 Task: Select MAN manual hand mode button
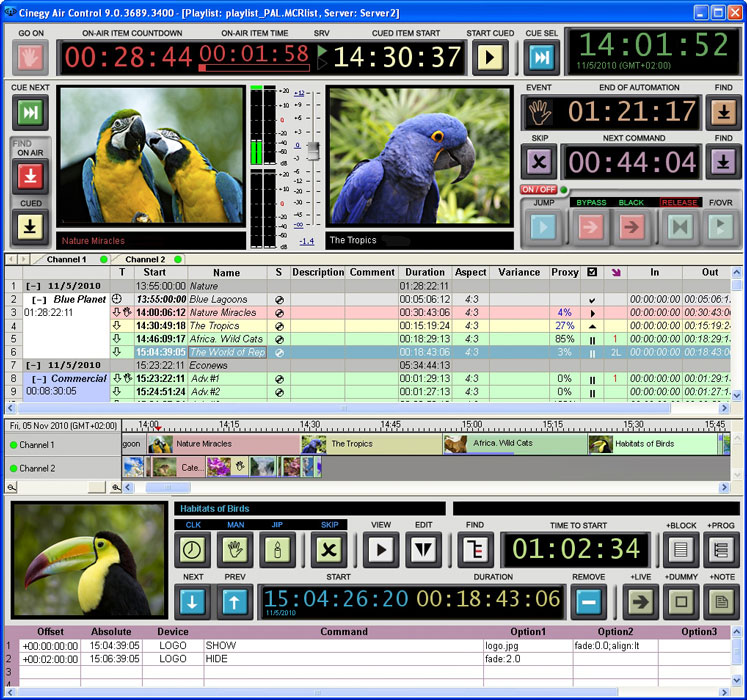[x=234, y=549]
